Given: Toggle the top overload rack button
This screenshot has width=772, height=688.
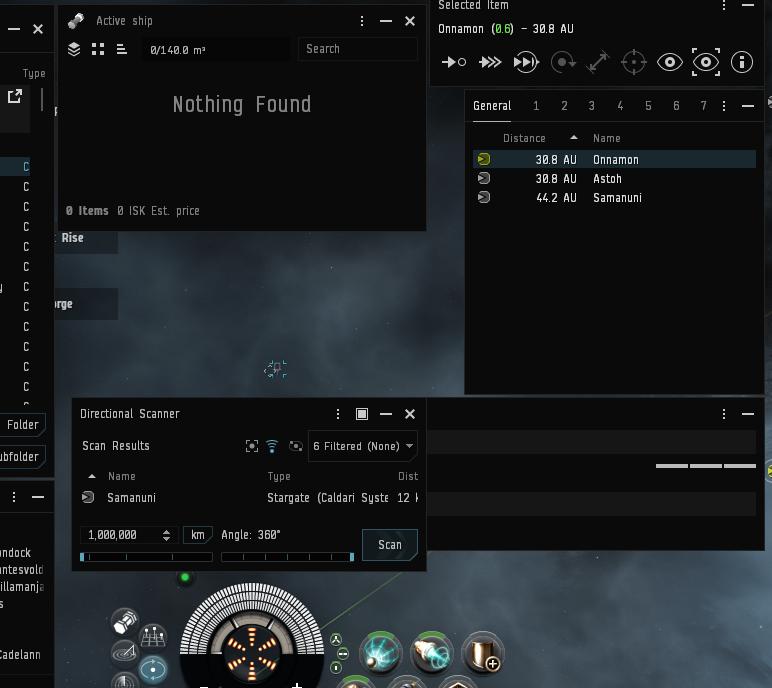Looking at the screenshot, I should click(336, 640).
